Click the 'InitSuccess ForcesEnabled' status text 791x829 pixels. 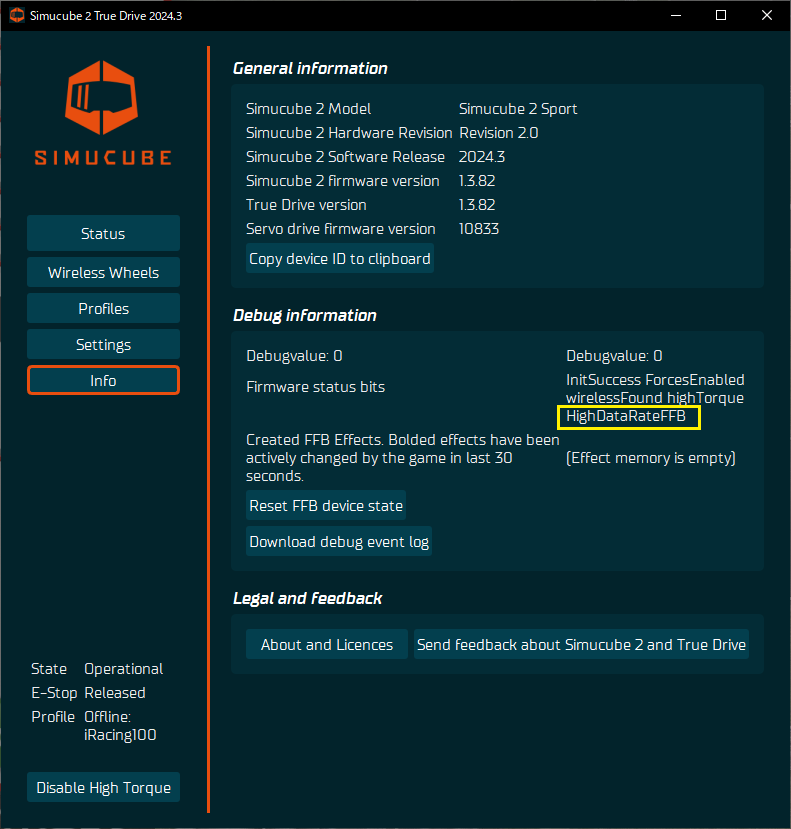(x=655, y=380)
